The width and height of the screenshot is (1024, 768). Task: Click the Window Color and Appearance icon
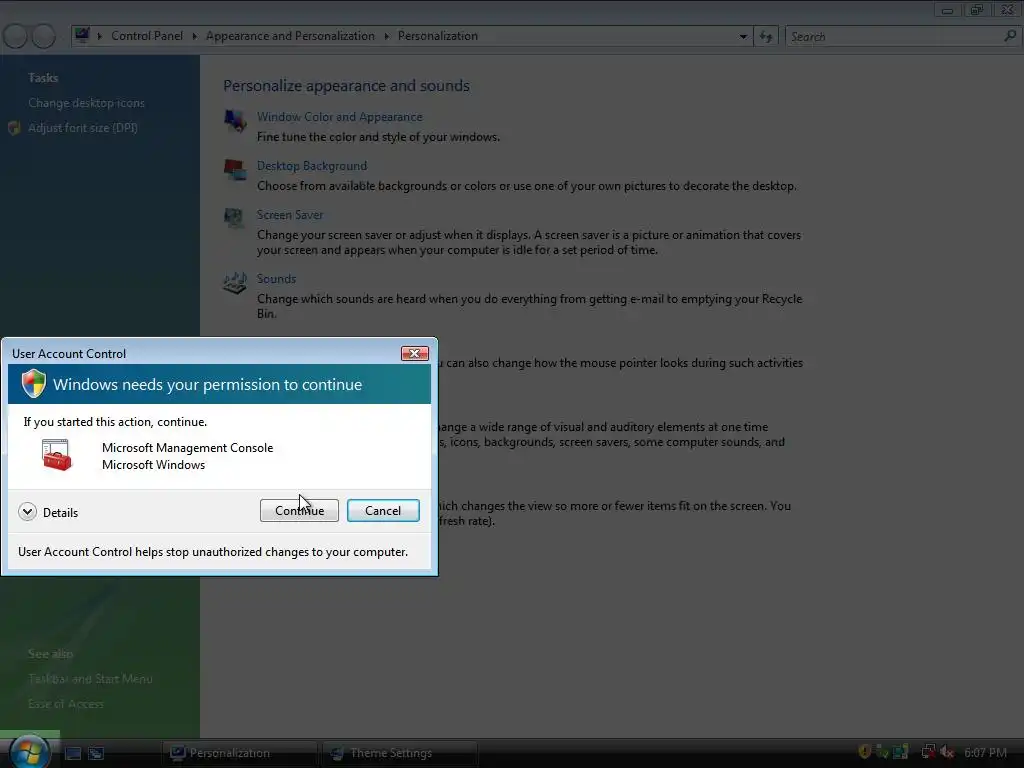click(x=235, y=120)
